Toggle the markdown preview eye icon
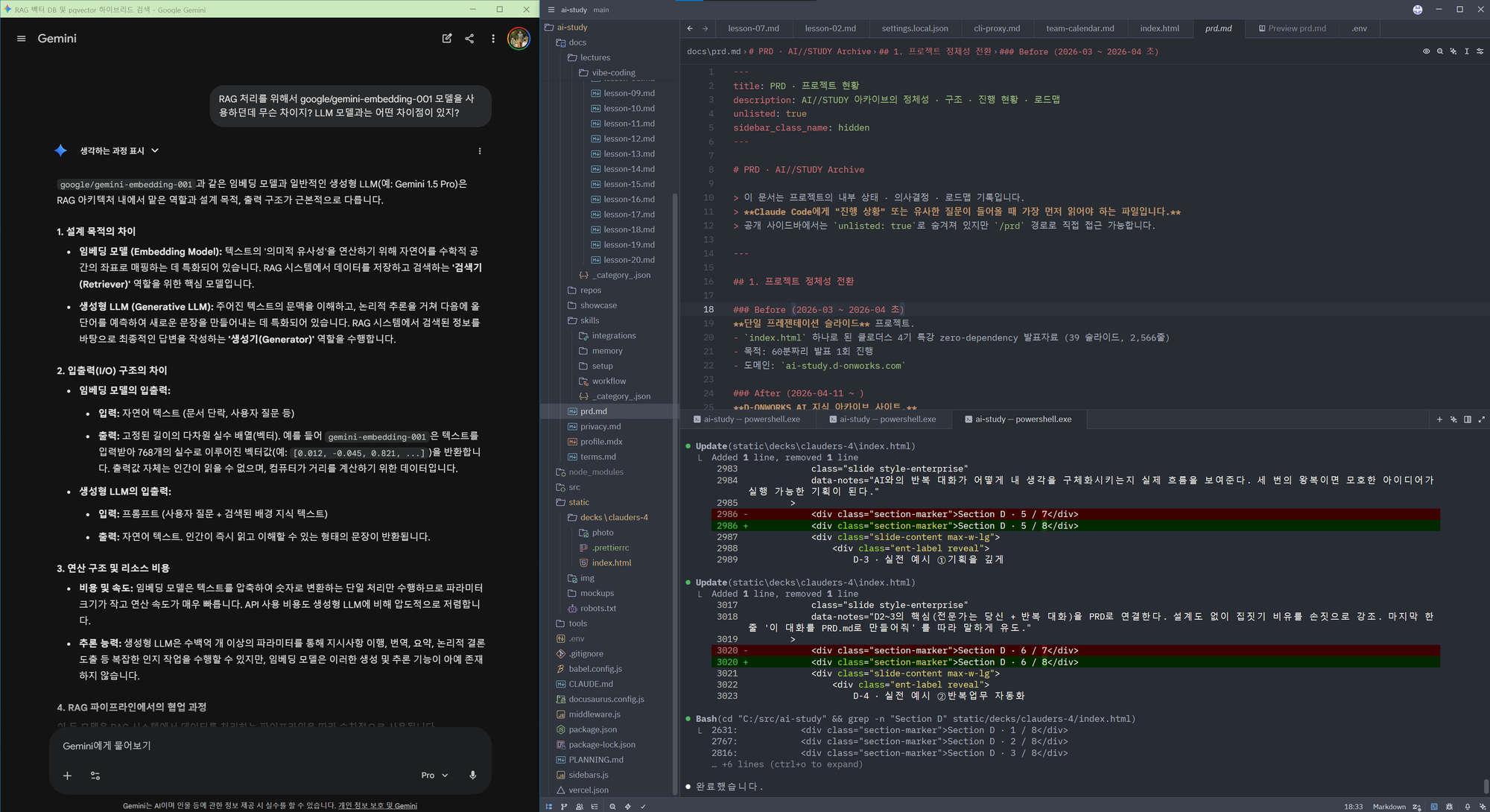The image size is (1490, 812). point(1426,51)
